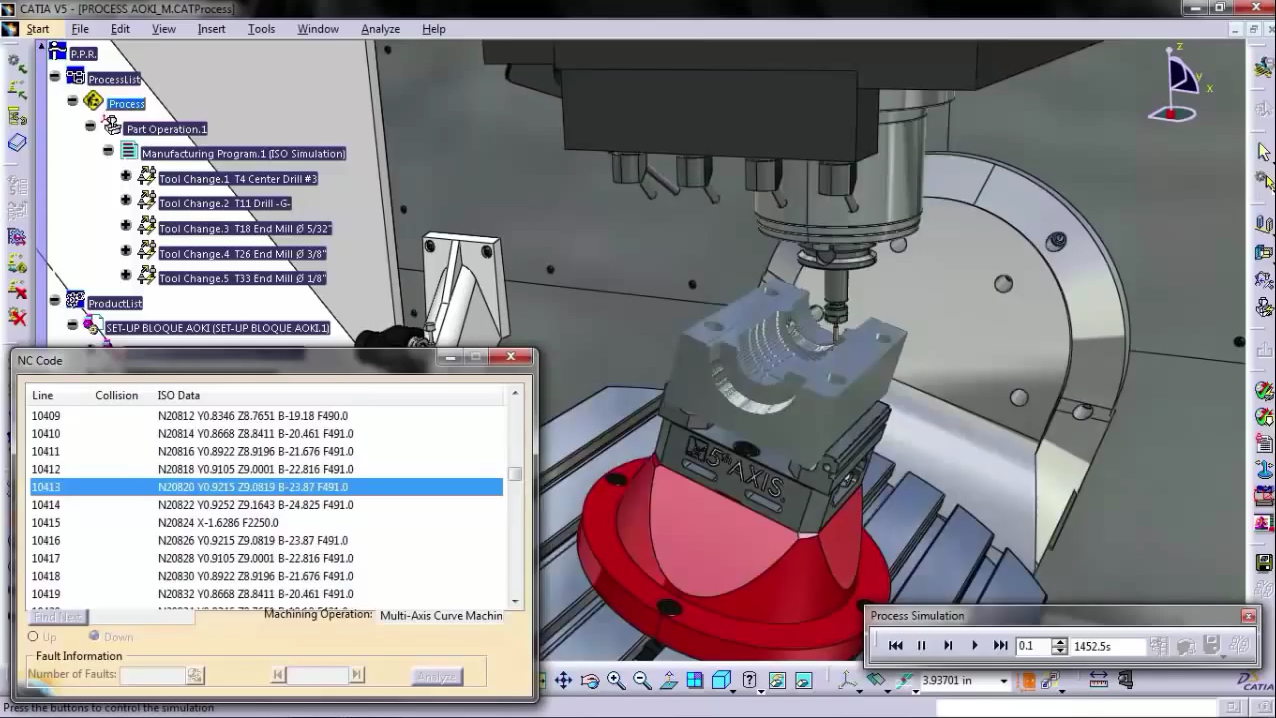This screenshot has height=718, width=1276.
Task: Play the process simulation forward
Action: click(x=974, y=646)
